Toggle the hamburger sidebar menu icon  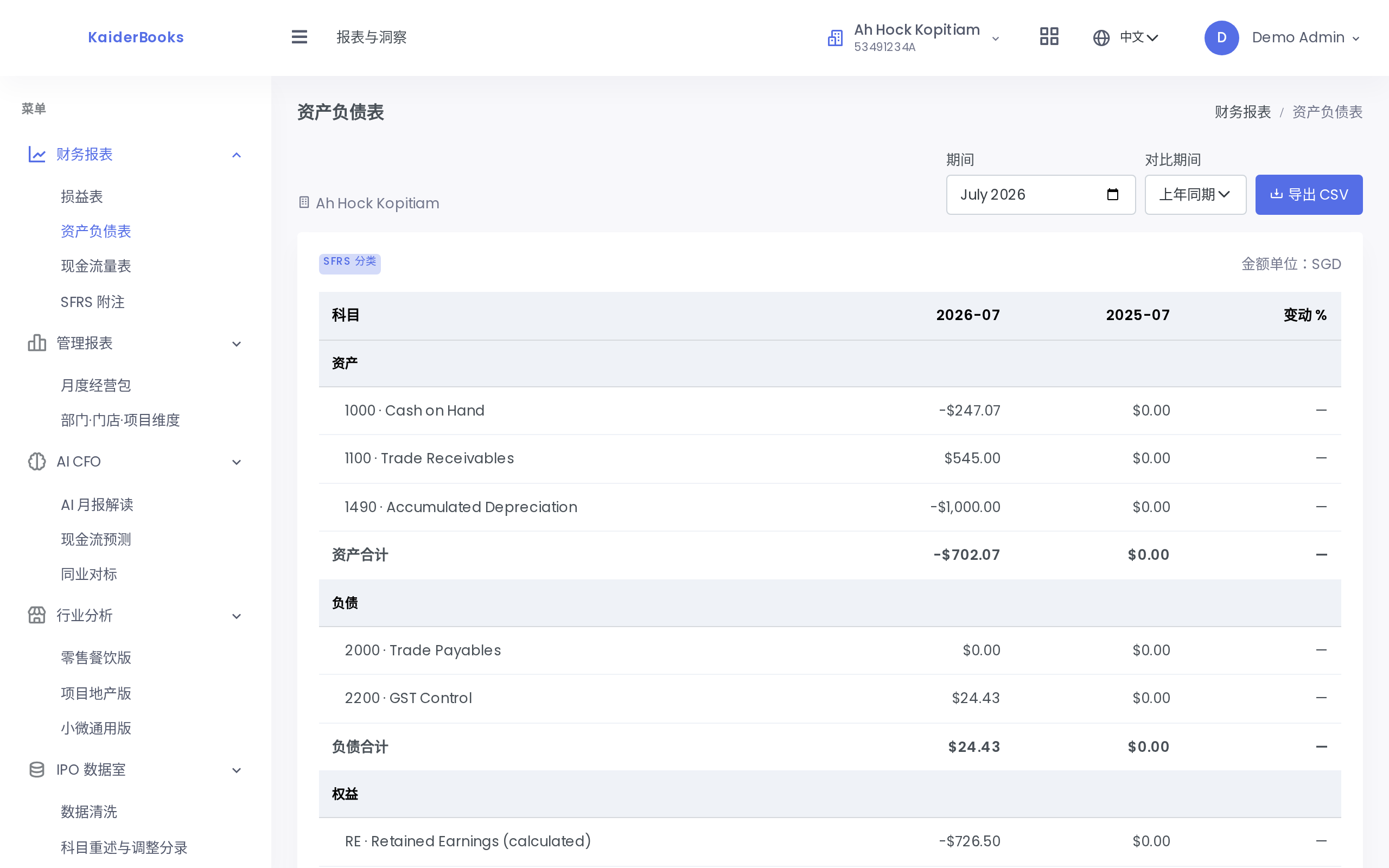click(x=299, y=37)
